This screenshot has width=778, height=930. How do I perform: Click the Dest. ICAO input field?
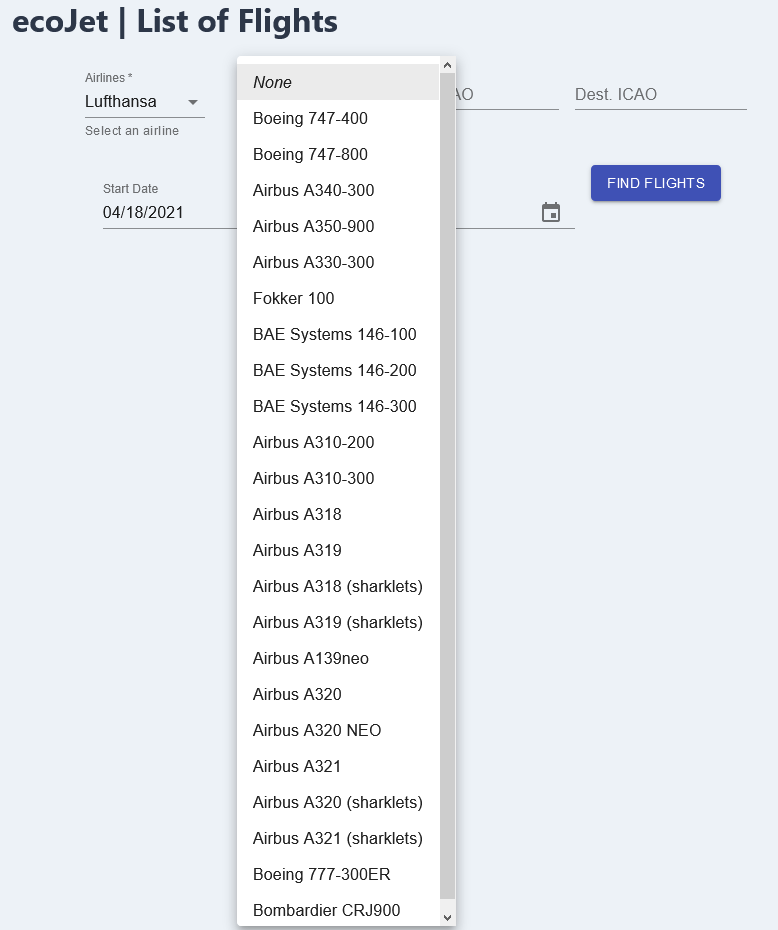(660, 95)
